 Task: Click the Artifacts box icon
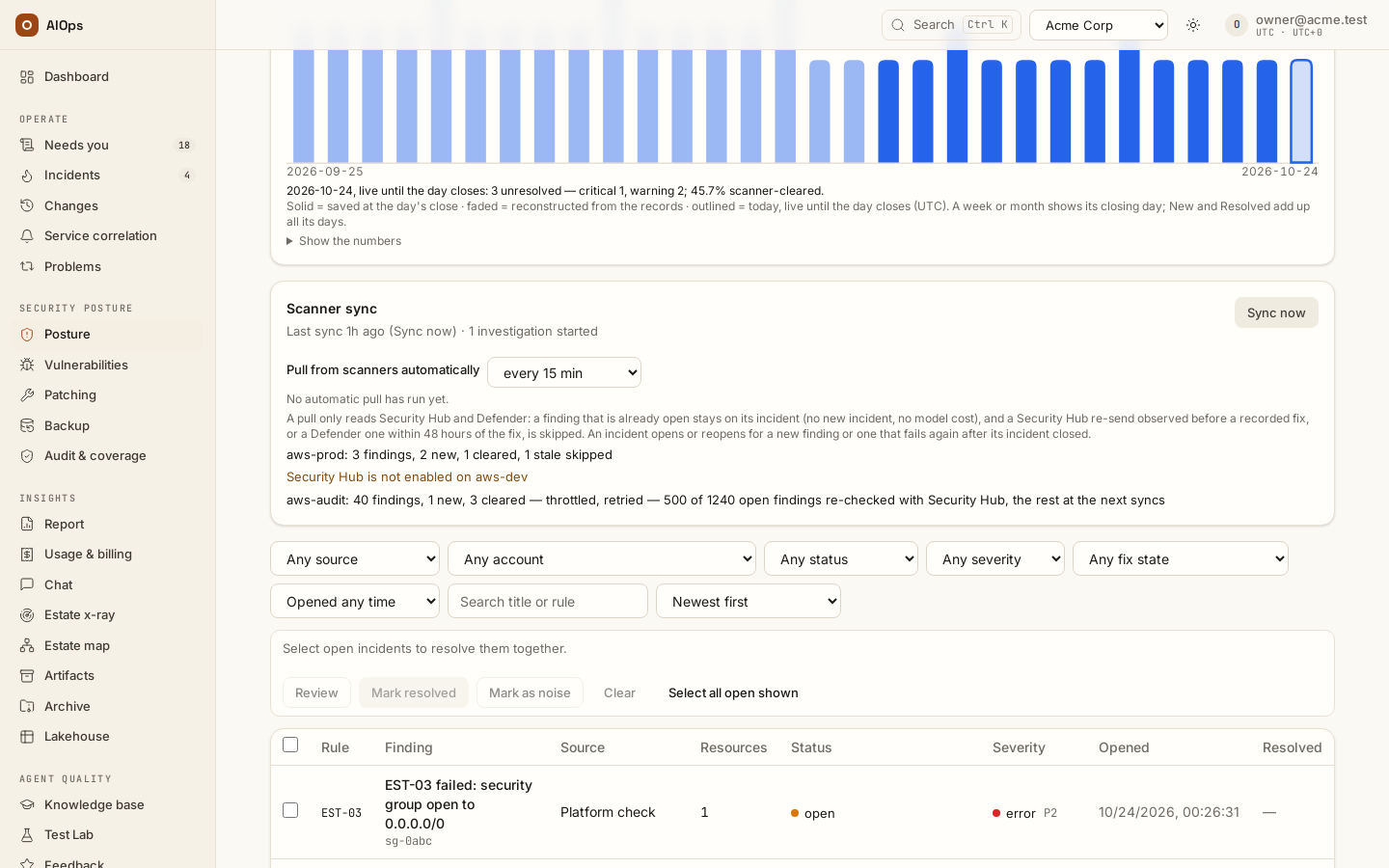click(x=27, y=676)
